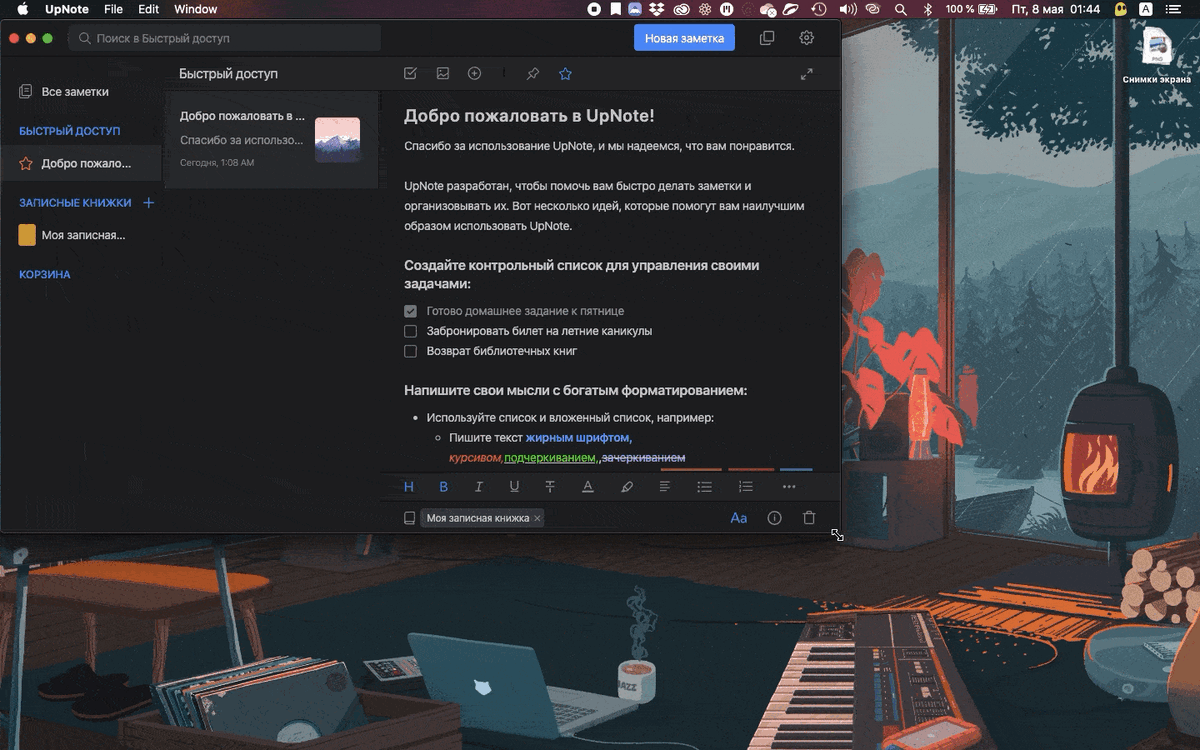Click the Новая заметка button
The width and height of the screenshot is (1200, 750).
684,38
